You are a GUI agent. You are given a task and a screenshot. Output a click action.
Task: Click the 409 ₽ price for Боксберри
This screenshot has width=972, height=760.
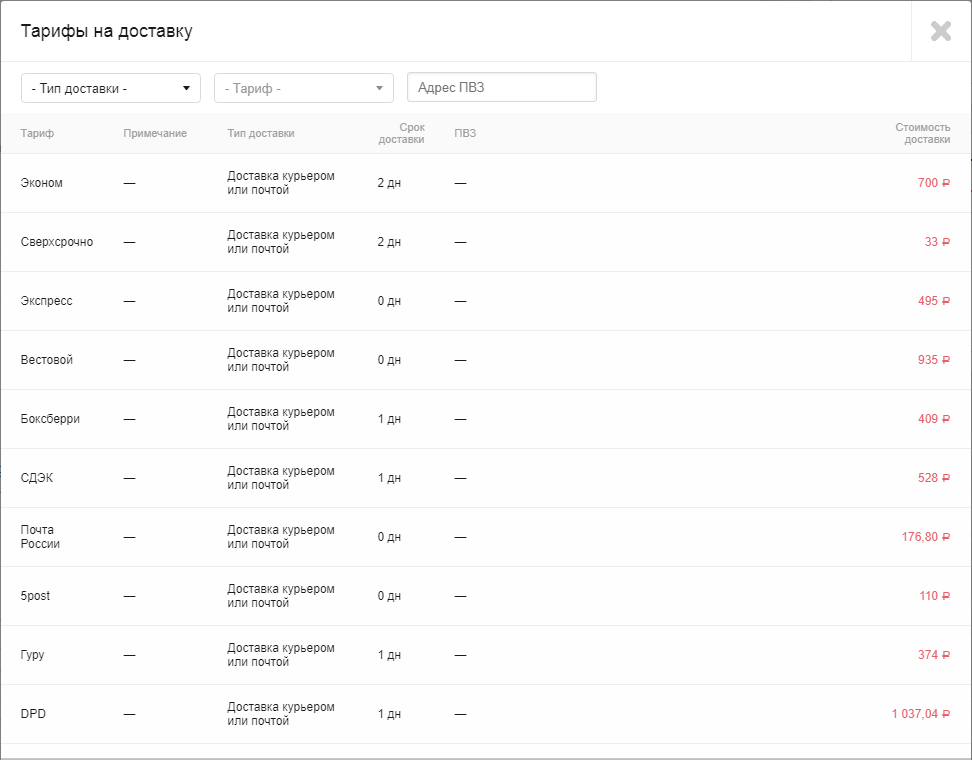coord(934,418)
